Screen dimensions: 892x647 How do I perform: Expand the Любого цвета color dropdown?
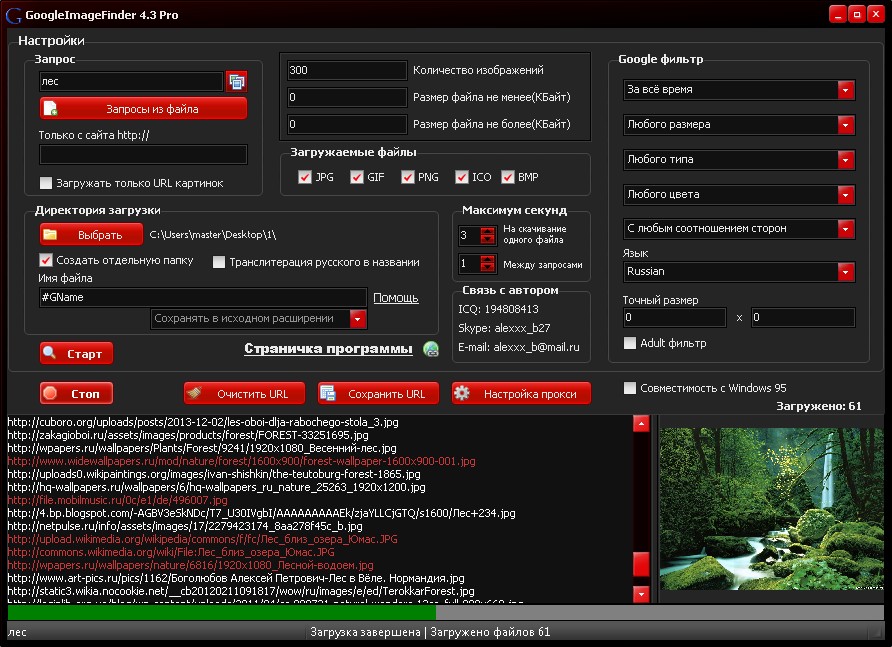[738, 195]
